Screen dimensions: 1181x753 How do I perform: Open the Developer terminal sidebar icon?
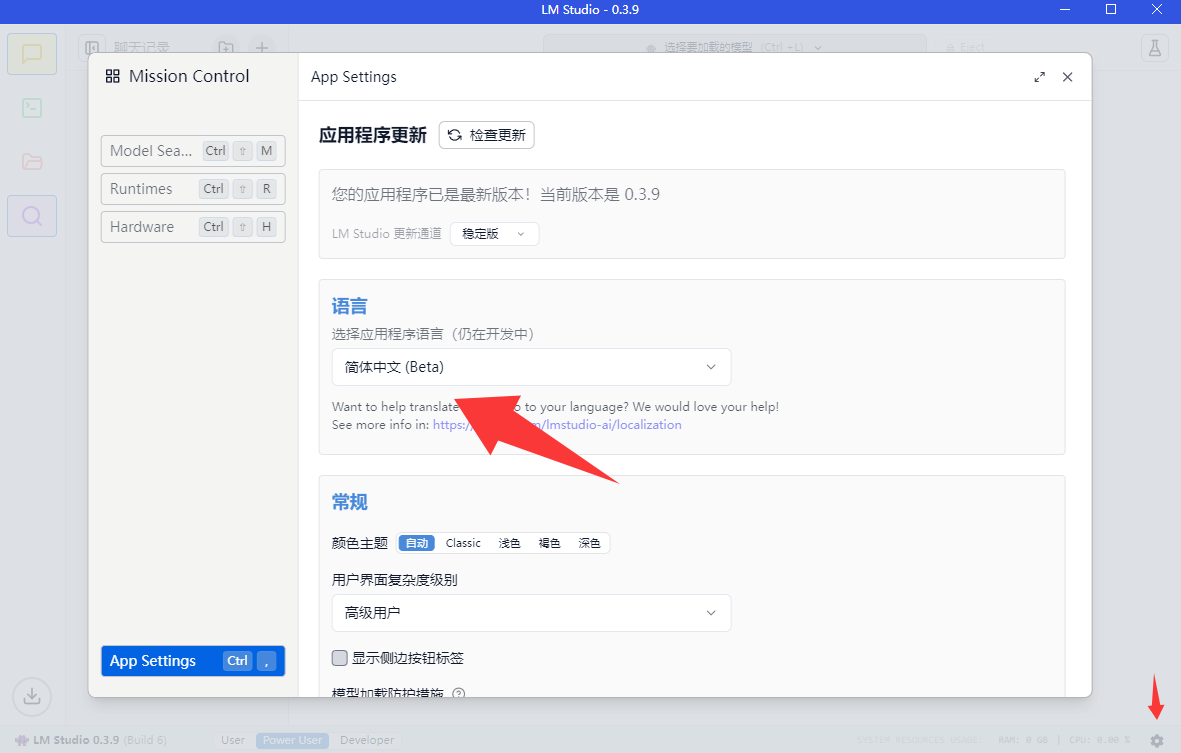(x=32, y=108)
